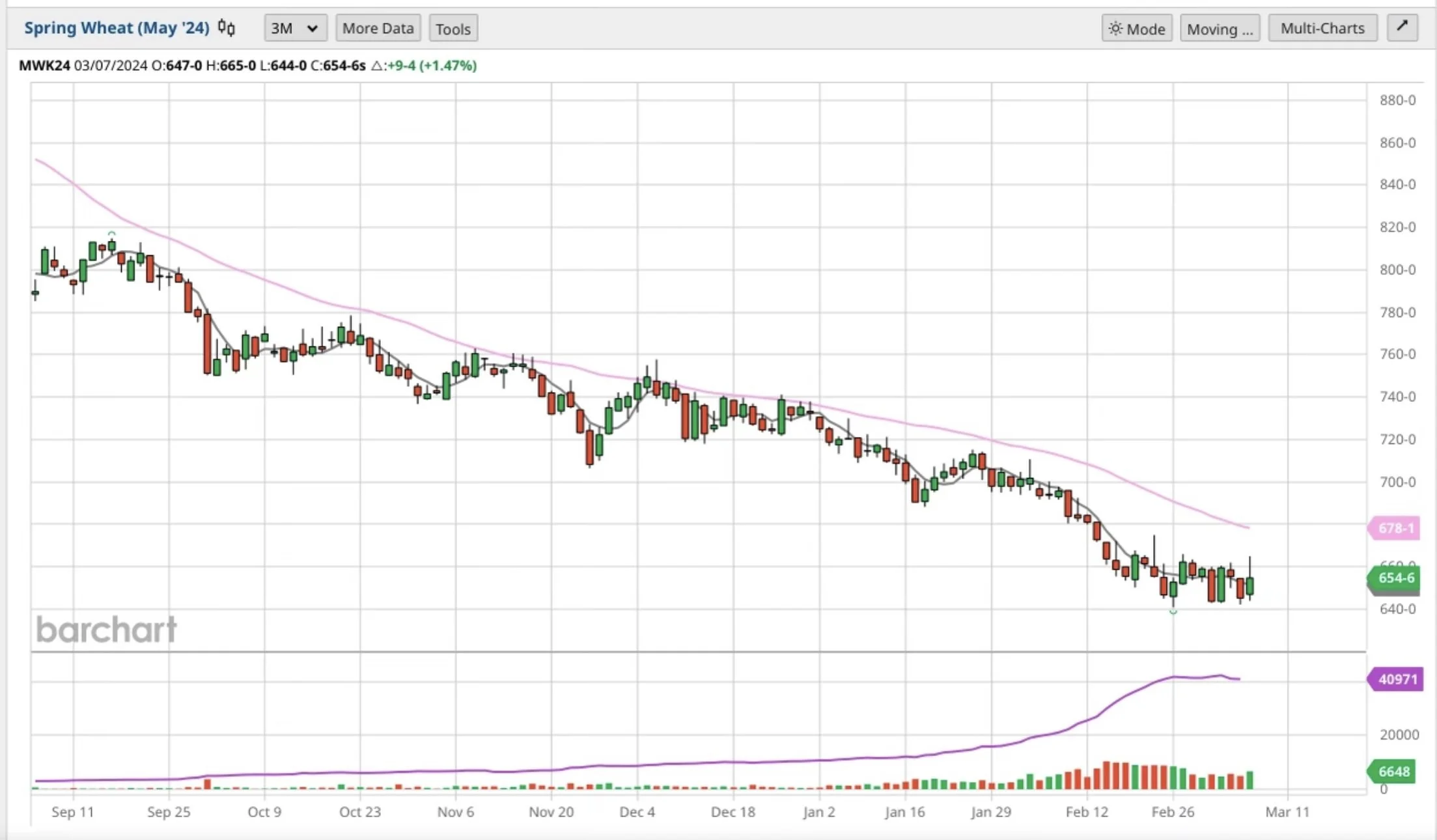This screenshot has height=840, width=1437.
Task: Expand the Moving averages dropdown
Action: (x=1219, y=29)
